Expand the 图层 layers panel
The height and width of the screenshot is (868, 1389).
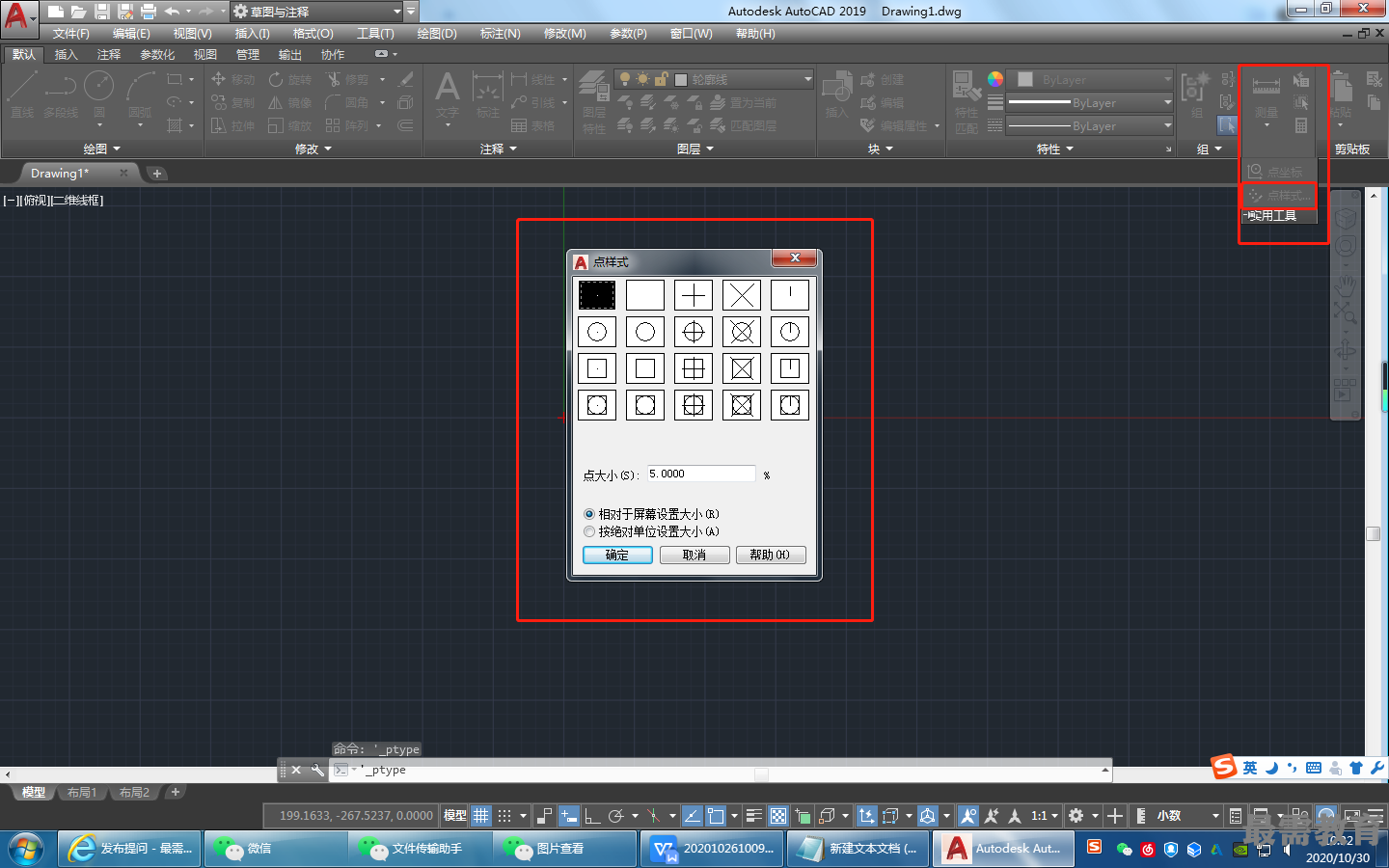point(694,149)
